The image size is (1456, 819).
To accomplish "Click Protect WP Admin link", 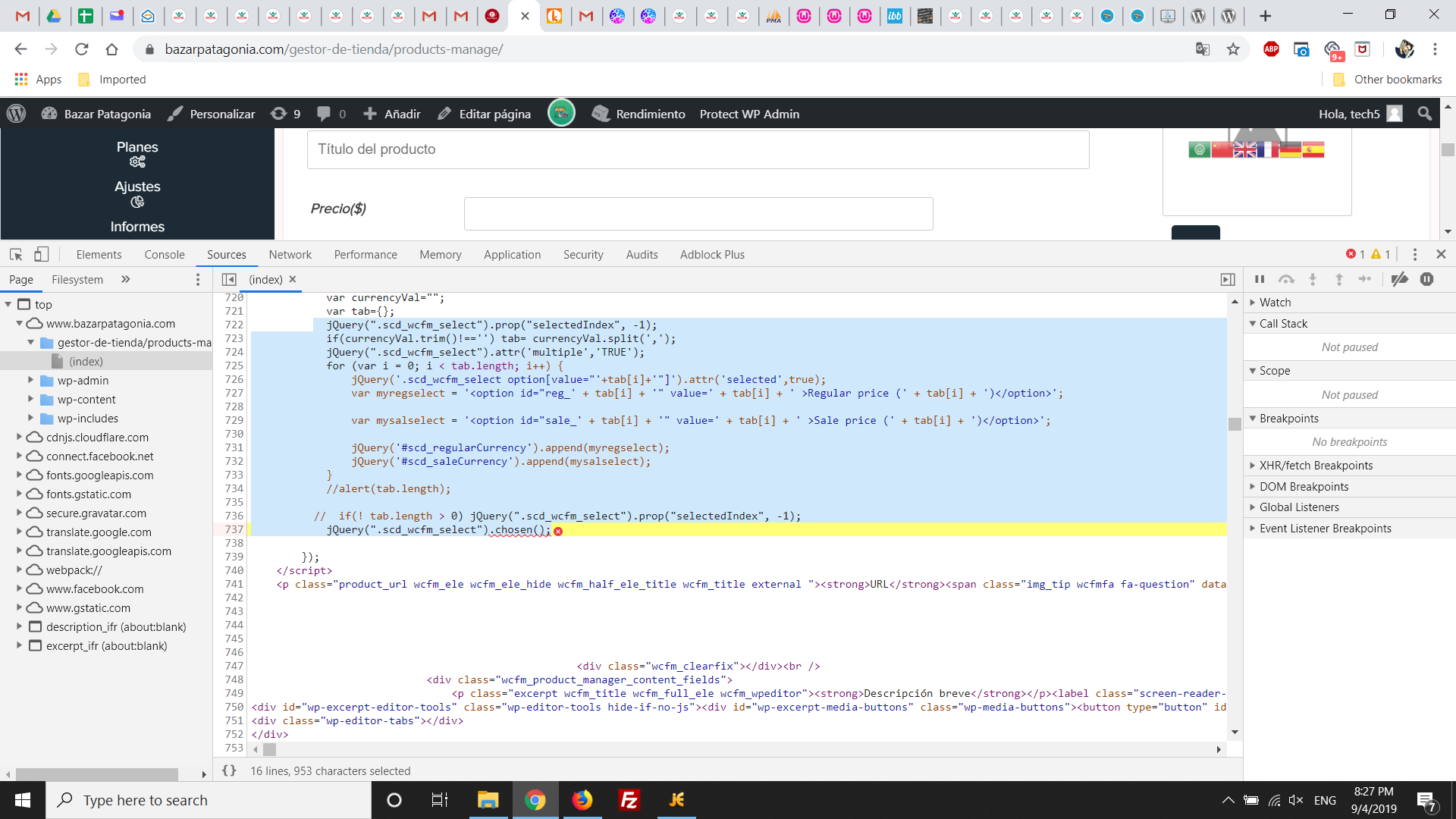I will coord(749,114).
